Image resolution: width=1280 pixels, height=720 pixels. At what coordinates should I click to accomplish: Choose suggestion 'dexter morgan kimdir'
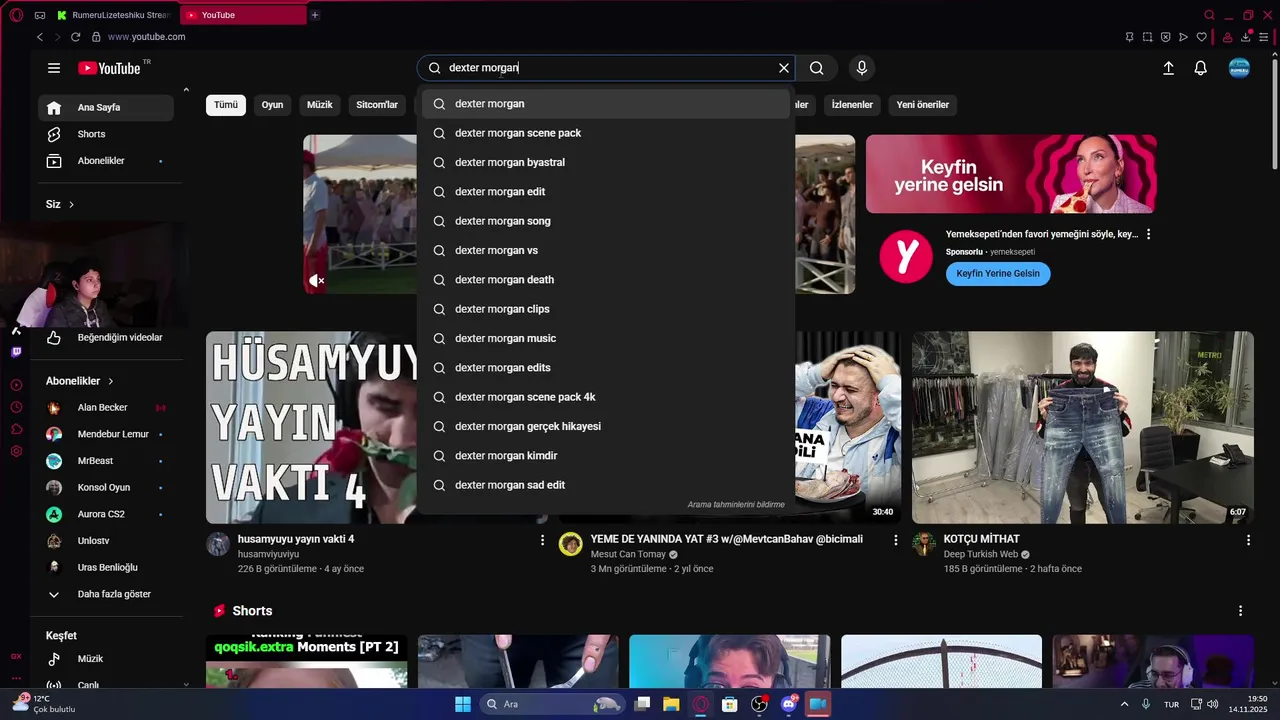[x=606, y=456]
